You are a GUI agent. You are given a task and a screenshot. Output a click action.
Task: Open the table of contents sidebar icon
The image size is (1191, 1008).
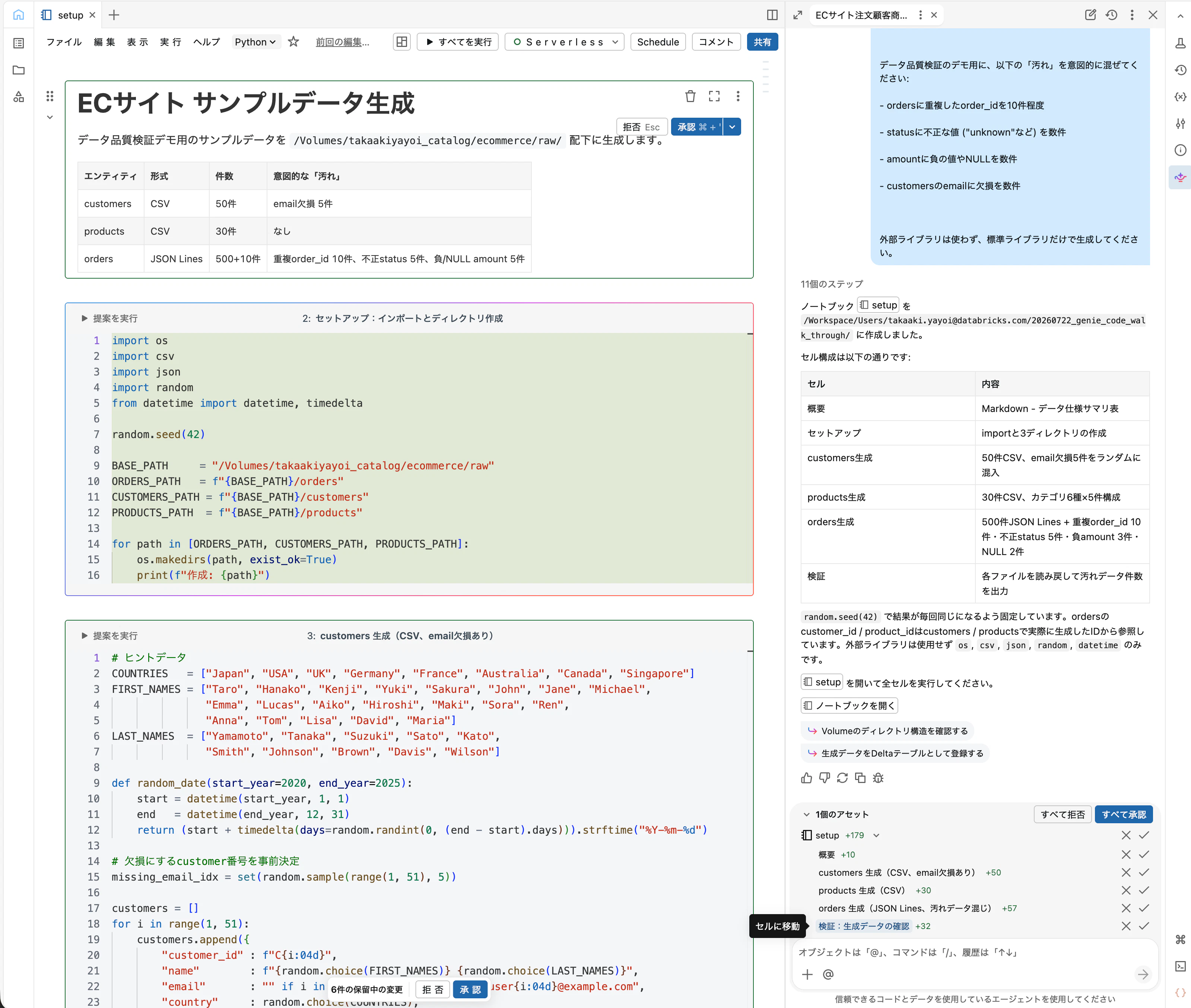click(19, 43)
